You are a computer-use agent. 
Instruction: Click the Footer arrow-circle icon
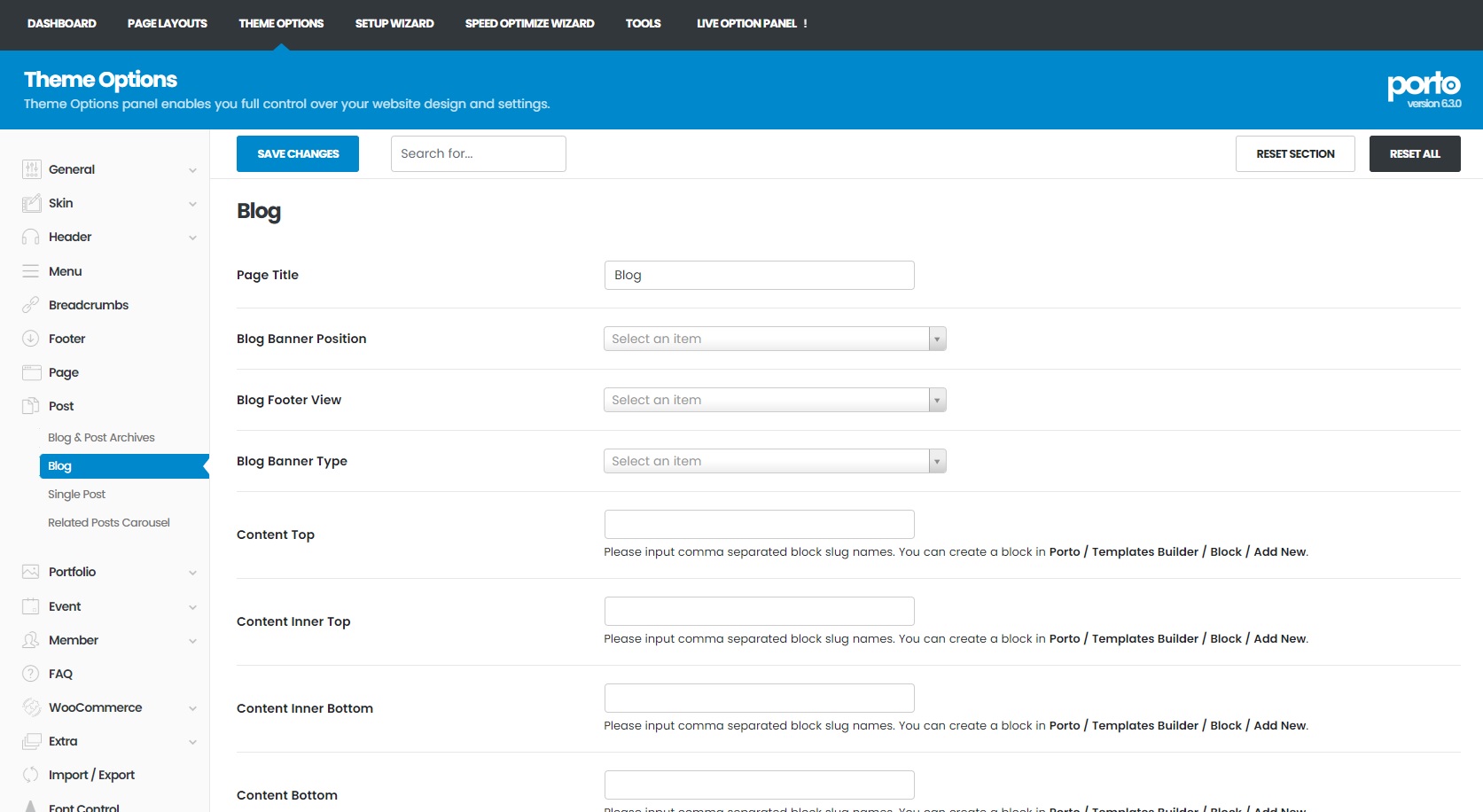pyautogui.click(x=31, y=339)
